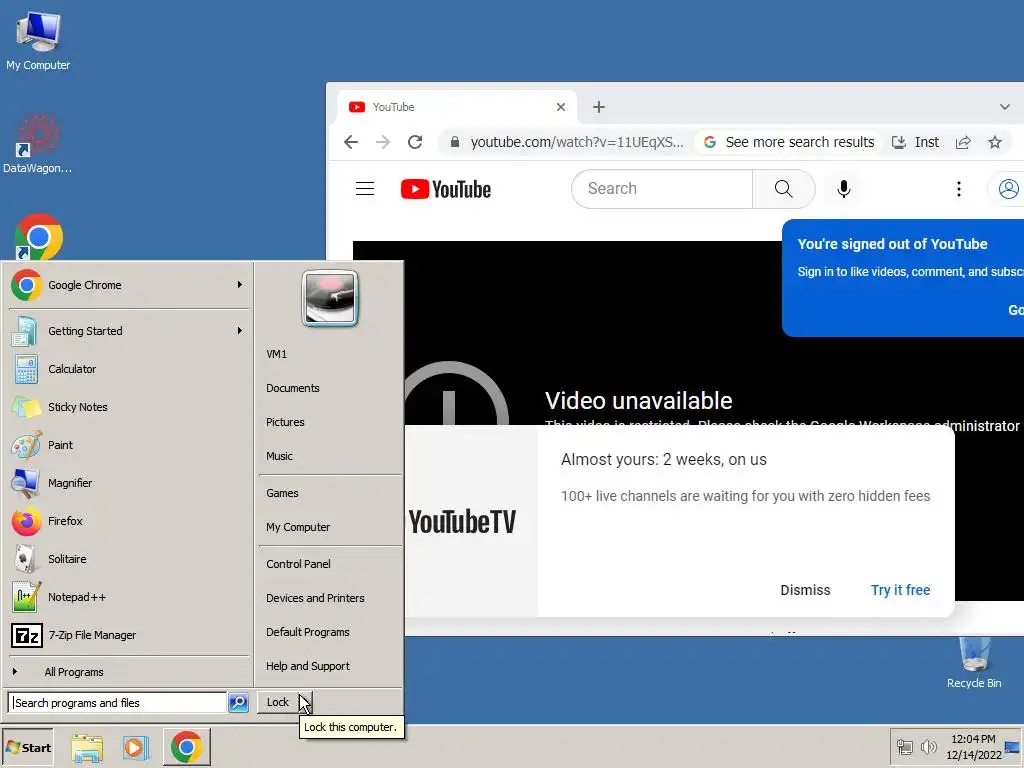Screen dimensions: 1024x768
Task: Open Windows Explorer from taskbar
Action: click(87, 748)
